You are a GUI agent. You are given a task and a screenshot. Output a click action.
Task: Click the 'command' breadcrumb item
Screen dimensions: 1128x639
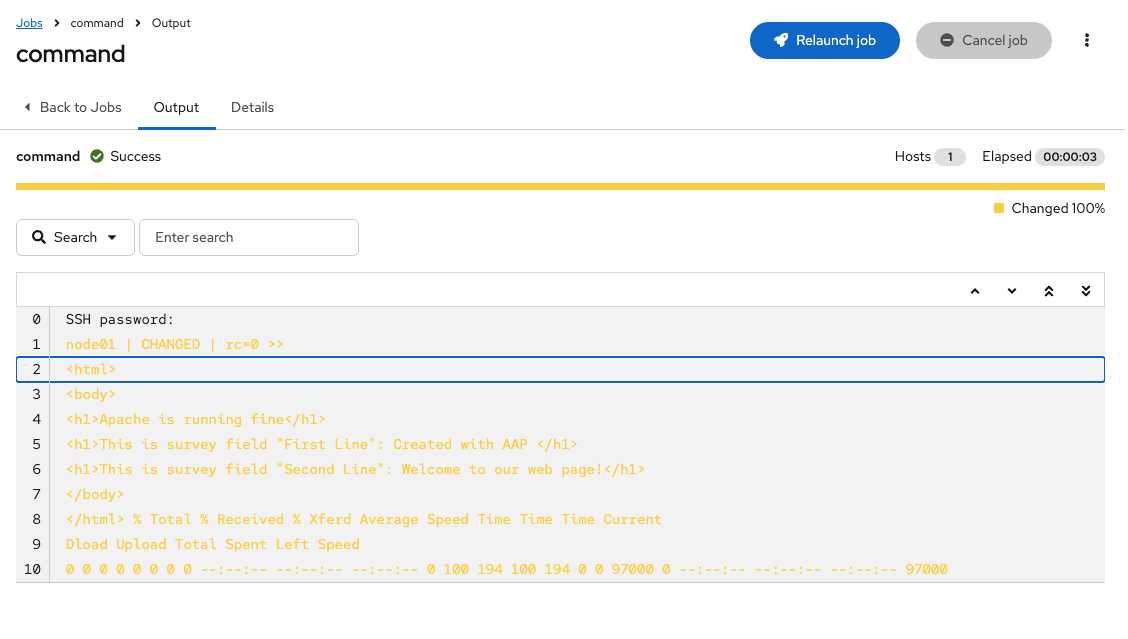[x=97, y=23]
